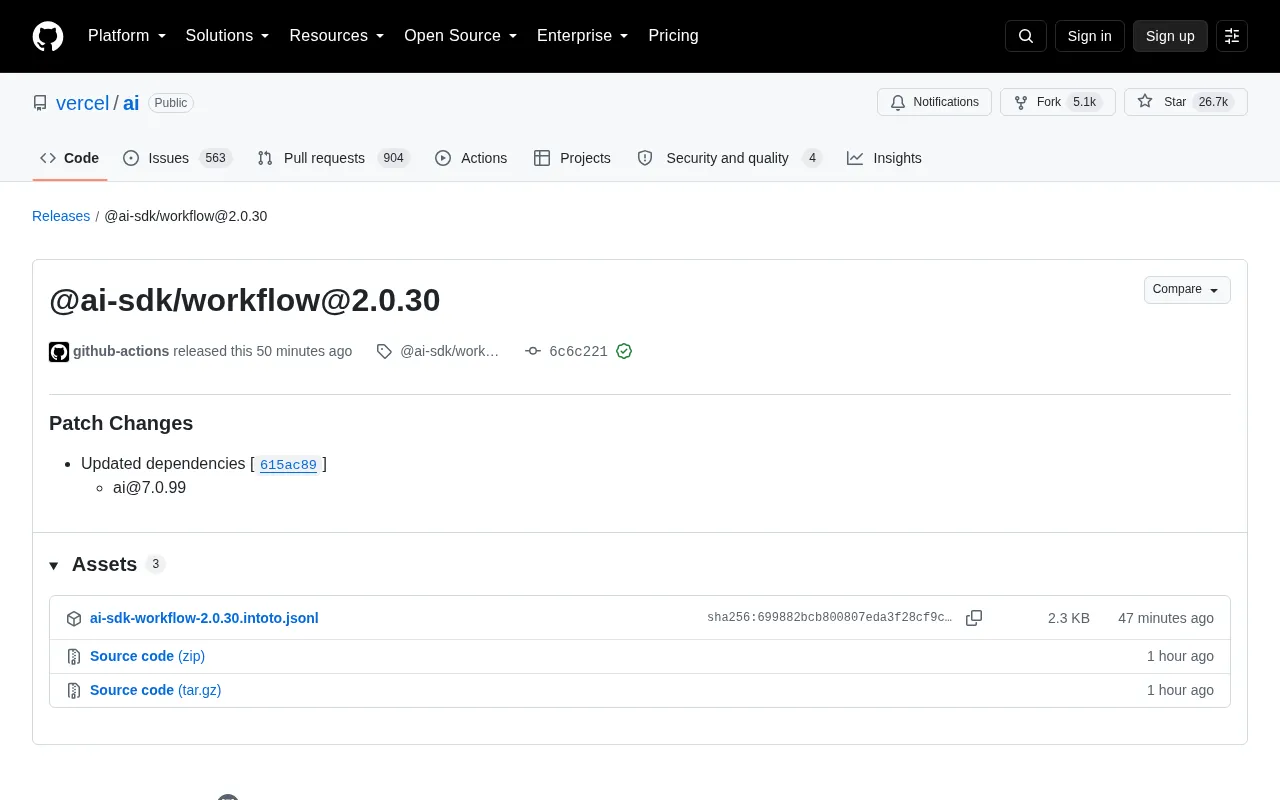Open the appearance settings icon button
Screen dimensions: 1280x800
tap(1232, 36)
